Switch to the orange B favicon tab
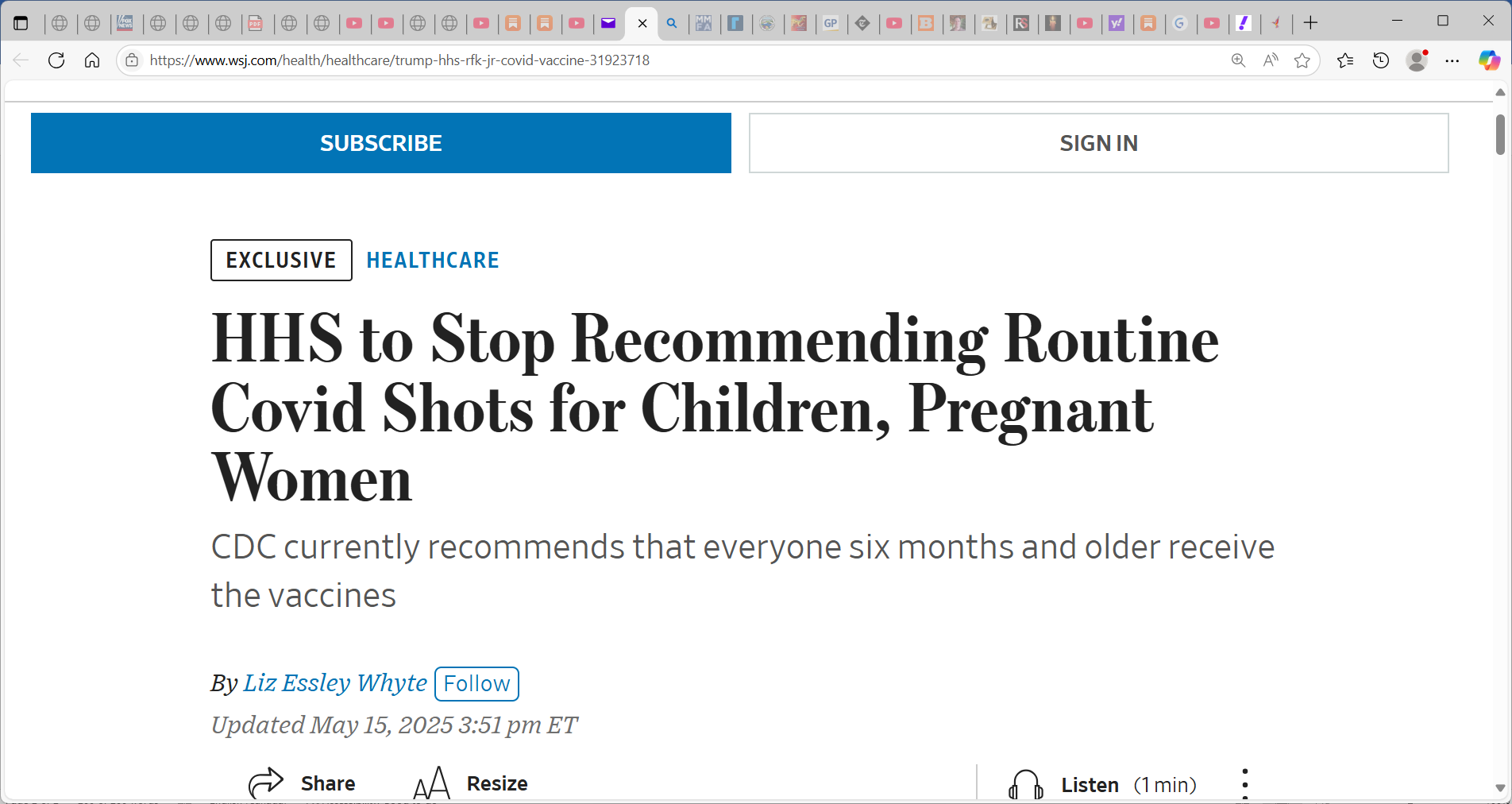The image size is (1512, 804). 926,23
